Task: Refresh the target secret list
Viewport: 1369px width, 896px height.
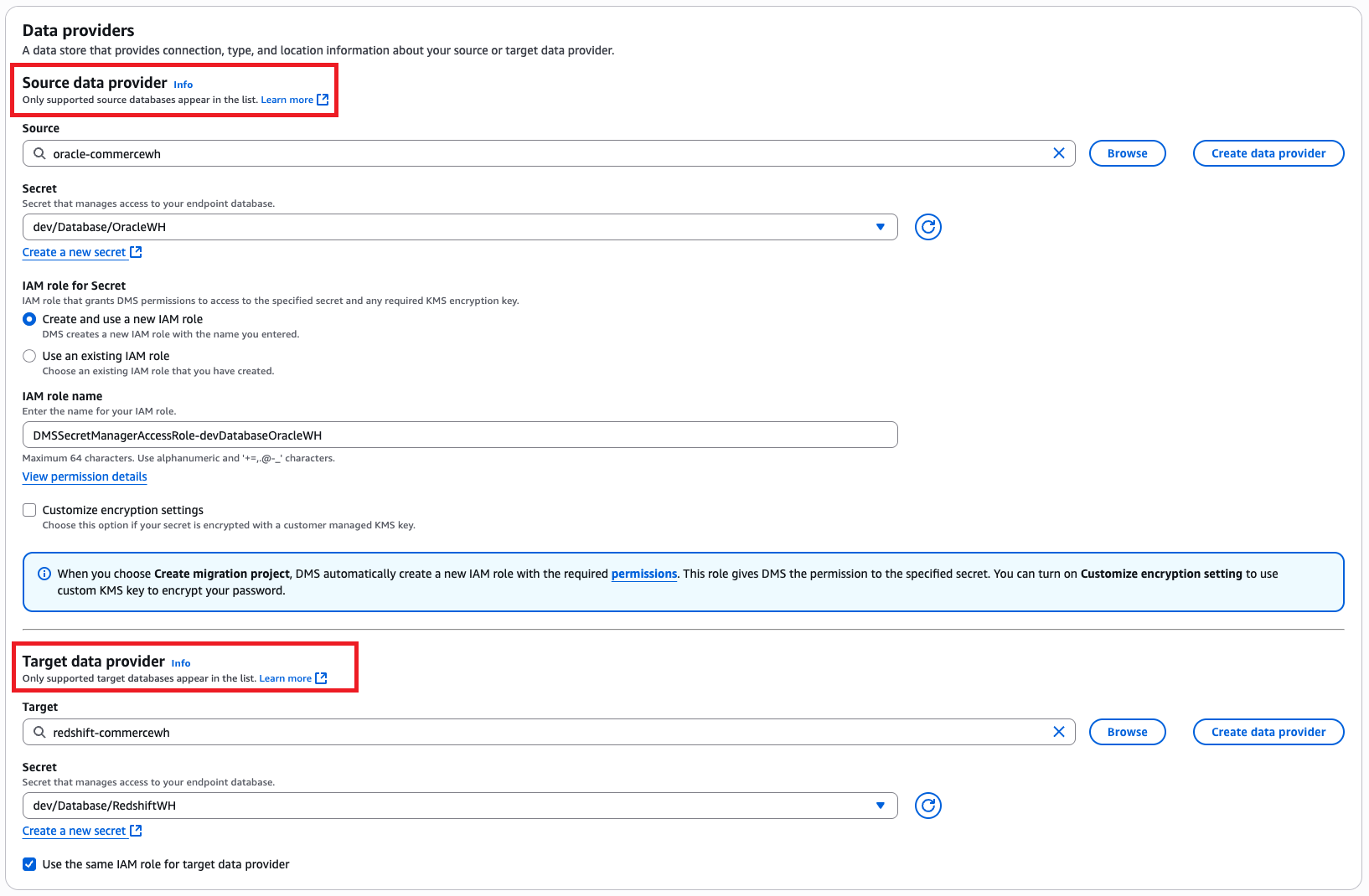Action: click(x=927, y=806)
